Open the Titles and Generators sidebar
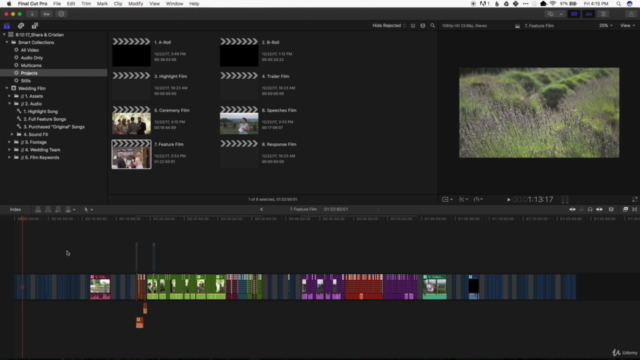The image size is (640, 360). 35,26
